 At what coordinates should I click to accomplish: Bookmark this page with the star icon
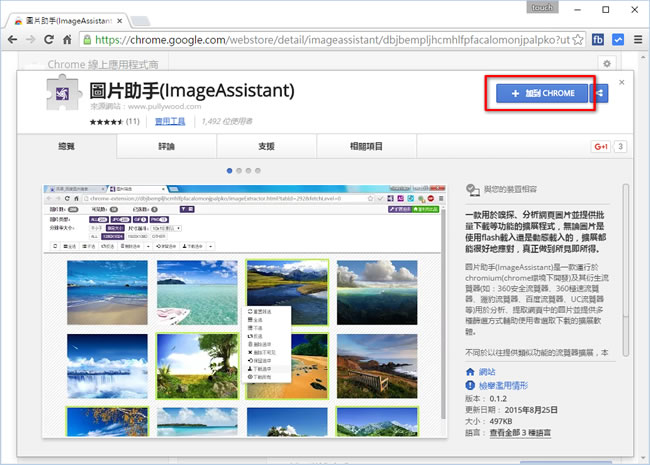tap(577, 40)
